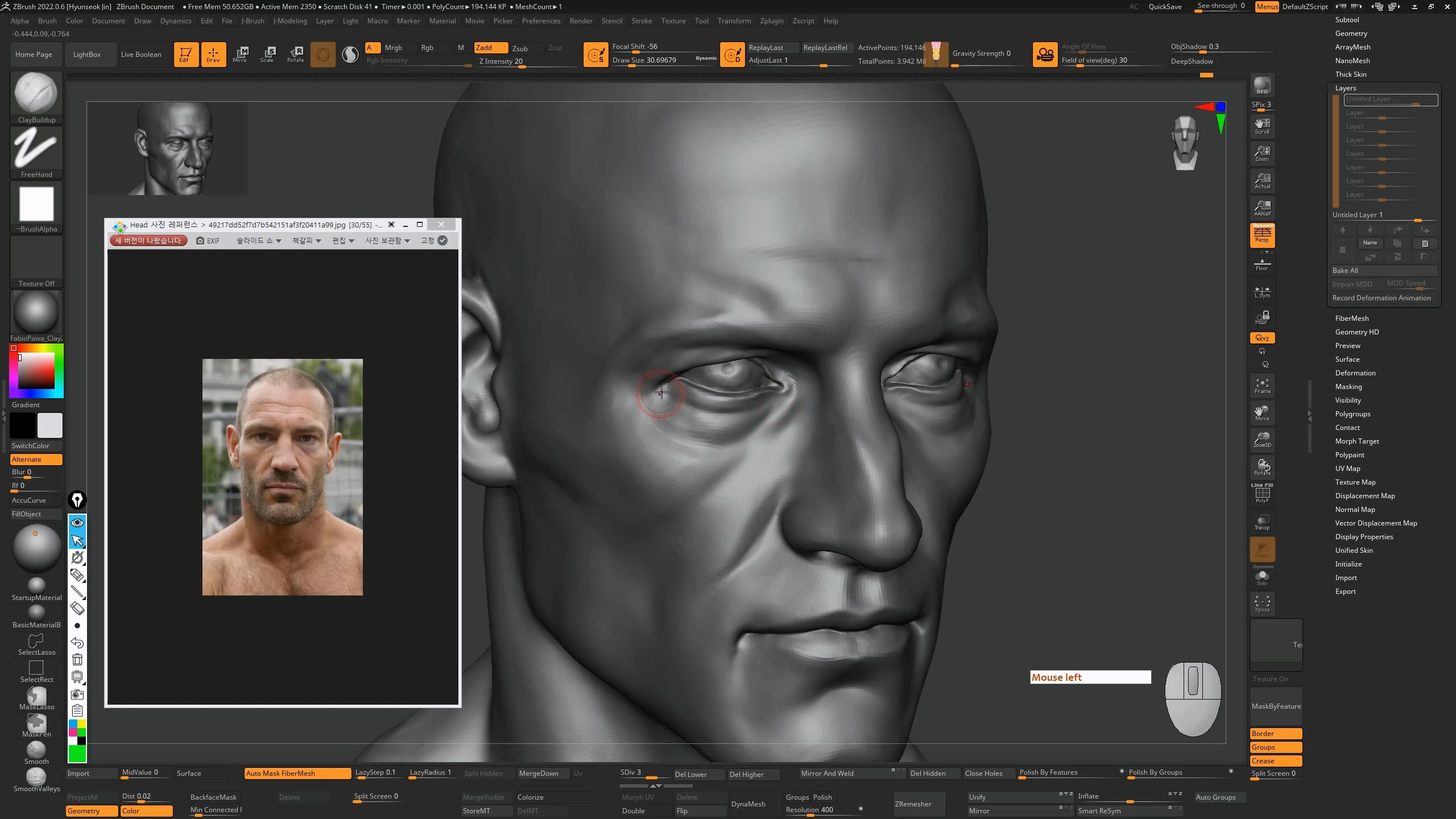Toggle Auto Mask FiberMesh off

[x=297, y=773]
